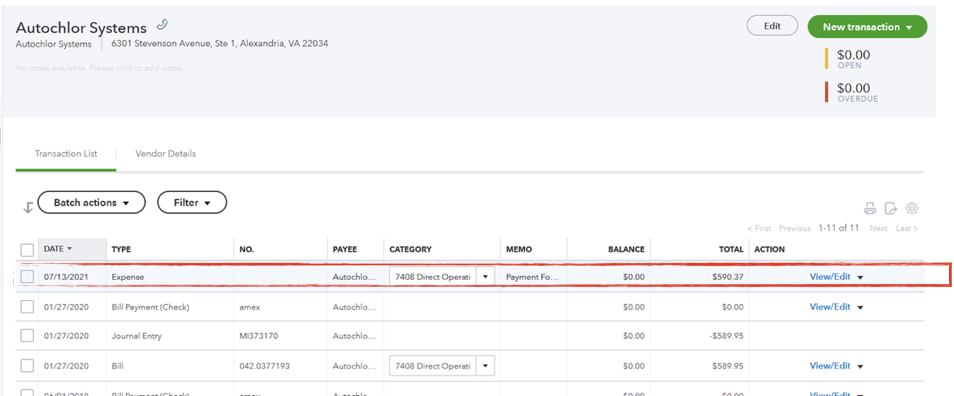Image resolution: width=954 pixels, height=396 pixels.
Task: Click the CATEGORY column header
Action: [410, 249]
